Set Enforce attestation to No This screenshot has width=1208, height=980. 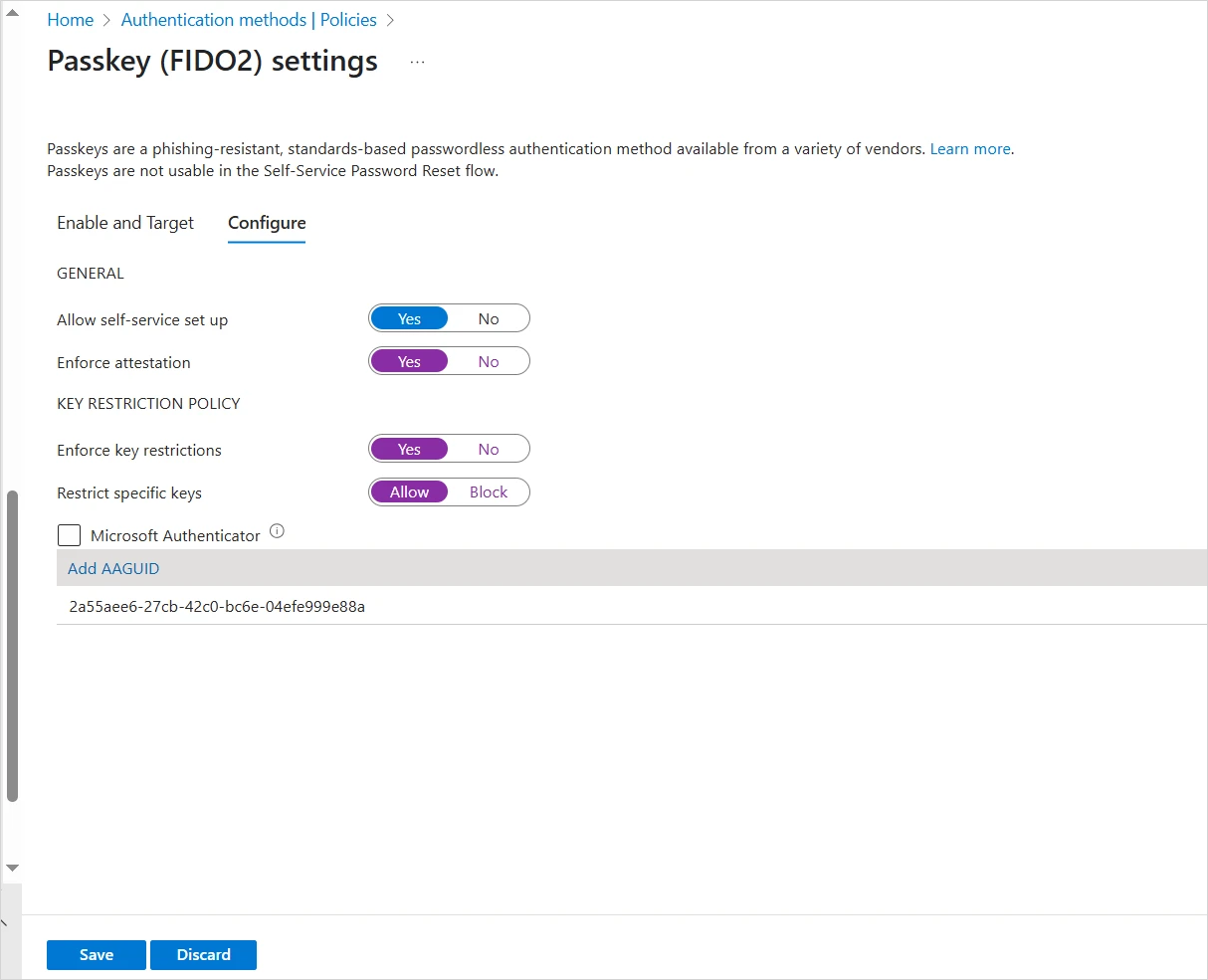pos(488,362)
